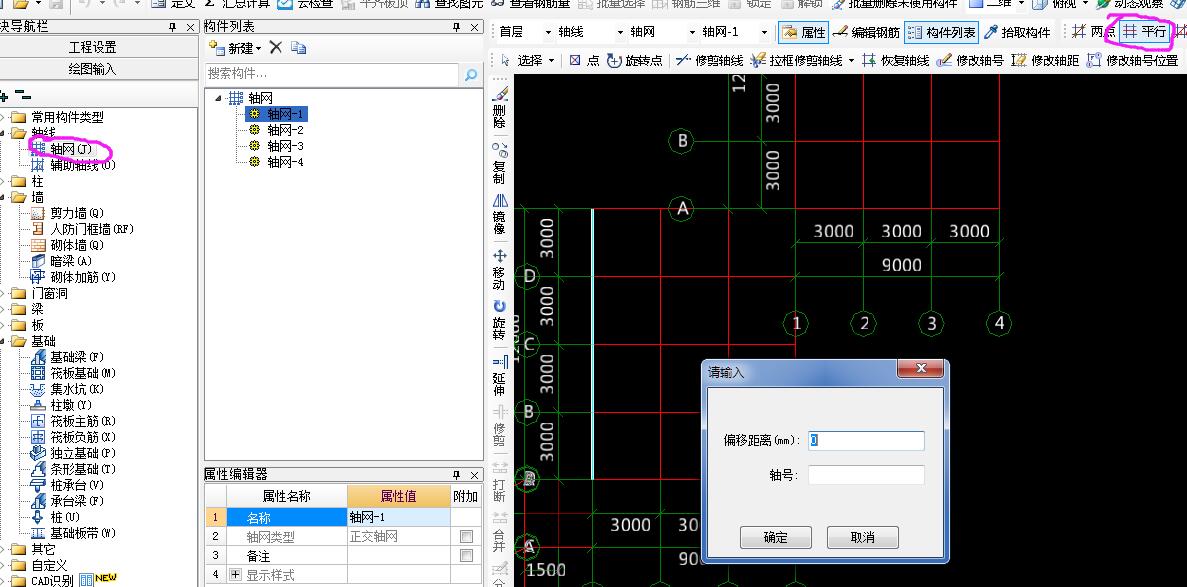Expand all nodes with the plus icon
Viewport: 1187px width, 587px height.
(x=5, y=96)
